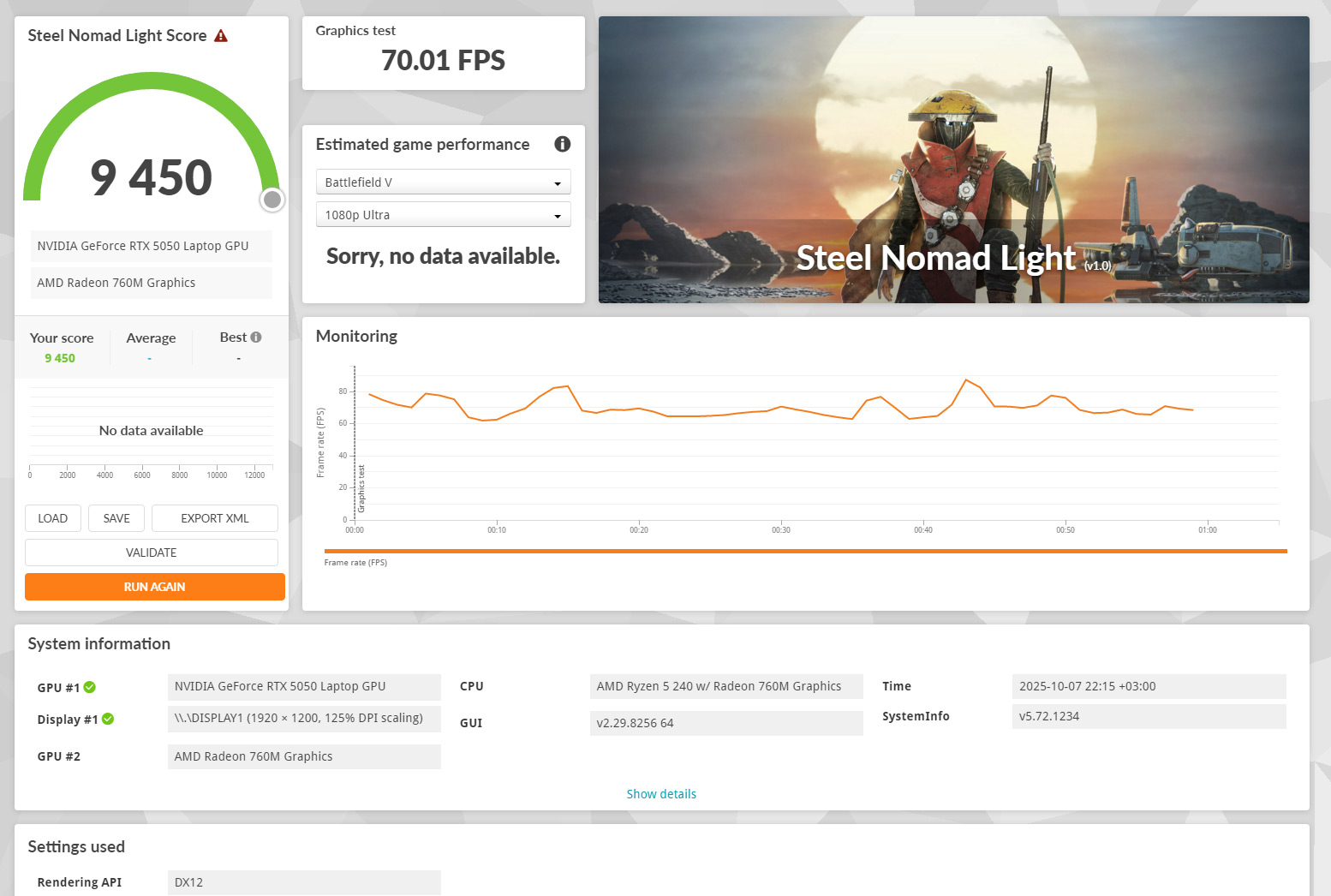The image size is (1331, 896).
Task: Click the DX12 Rendering API value field
Action: pos(304,882)
